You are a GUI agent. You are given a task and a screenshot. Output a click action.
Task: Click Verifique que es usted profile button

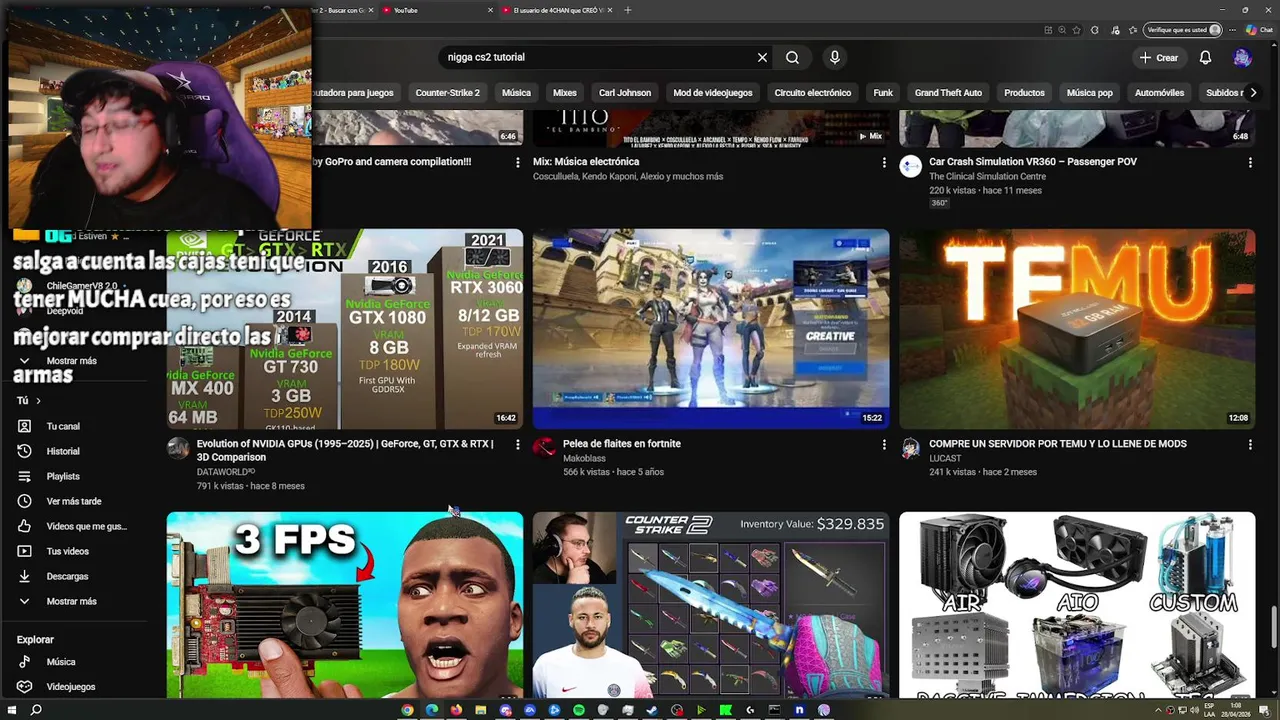click(x=1184, y=30)
